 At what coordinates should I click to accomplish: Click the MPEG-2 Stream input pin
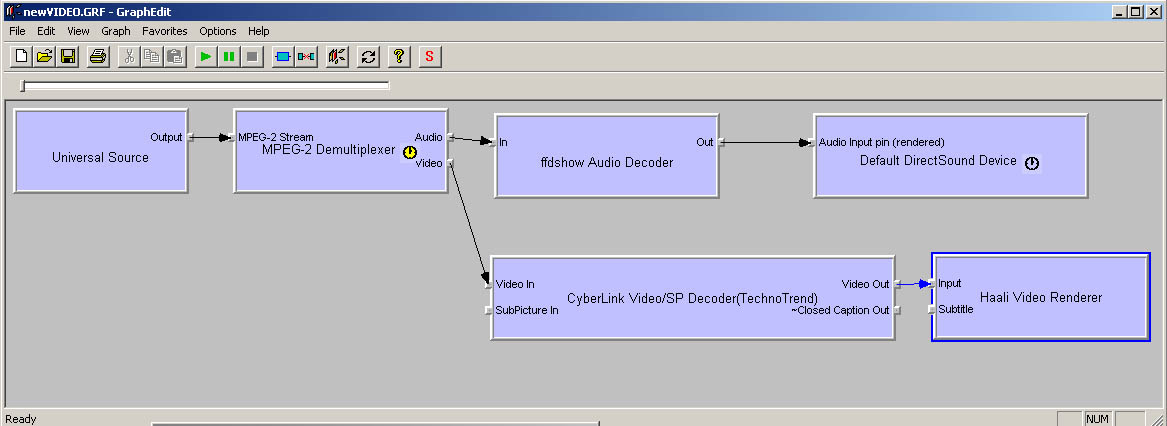(233, 137)
